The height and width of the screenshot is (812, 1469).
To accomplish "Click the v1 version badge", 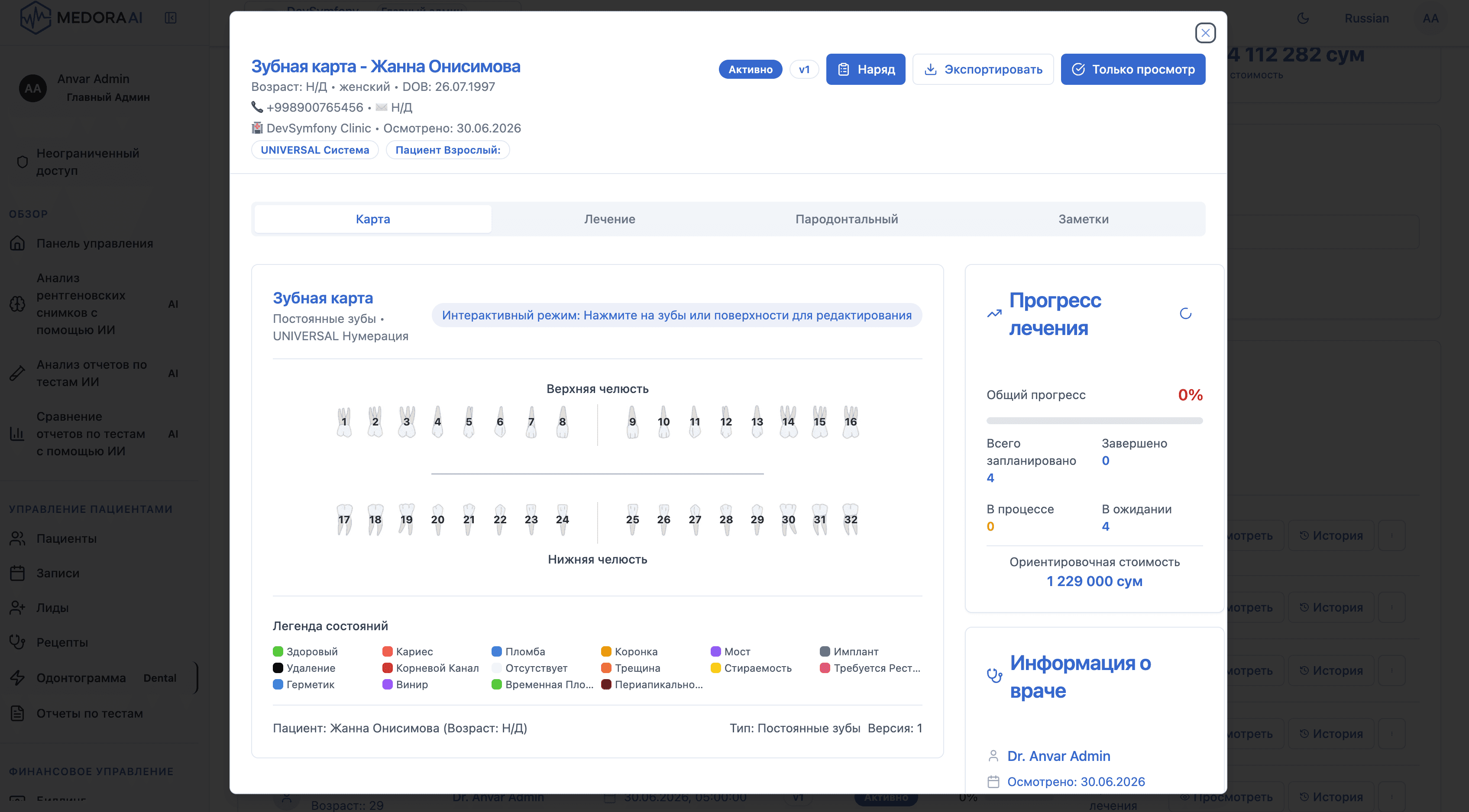I will coord(804,70).
